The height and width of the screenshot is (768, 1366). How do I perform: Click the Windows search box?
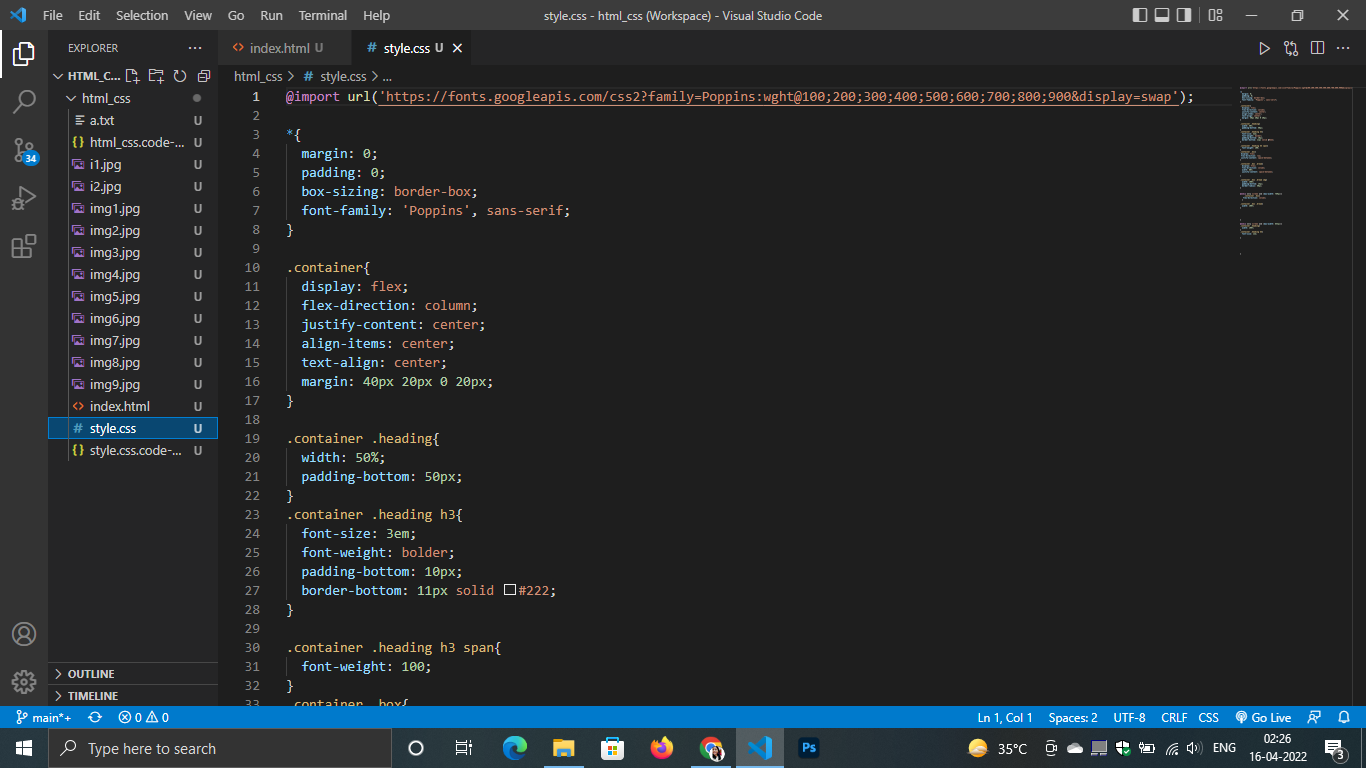[220, 748]
